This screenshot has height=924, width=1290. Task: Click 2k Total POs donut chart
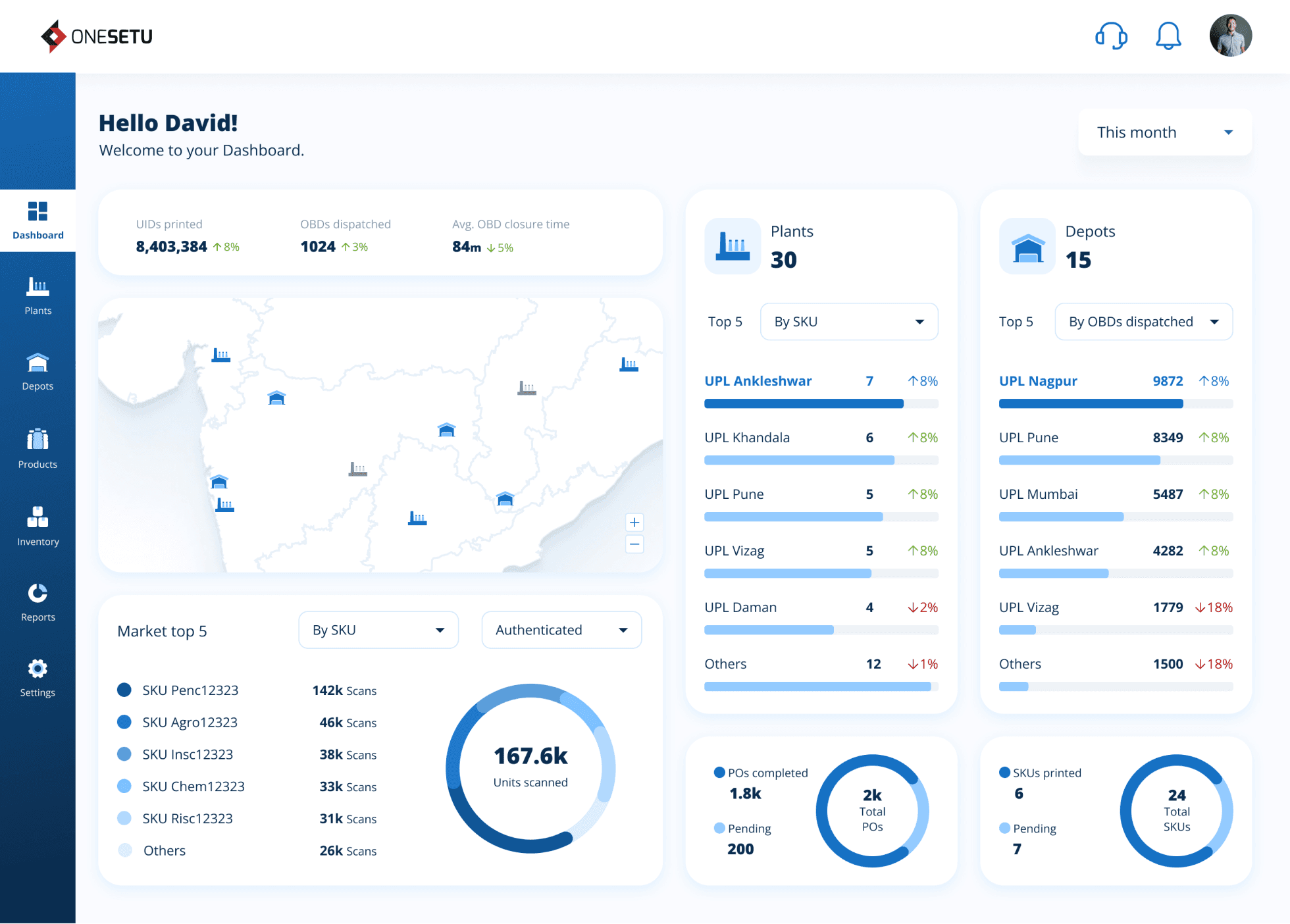(x=872, y=811)
